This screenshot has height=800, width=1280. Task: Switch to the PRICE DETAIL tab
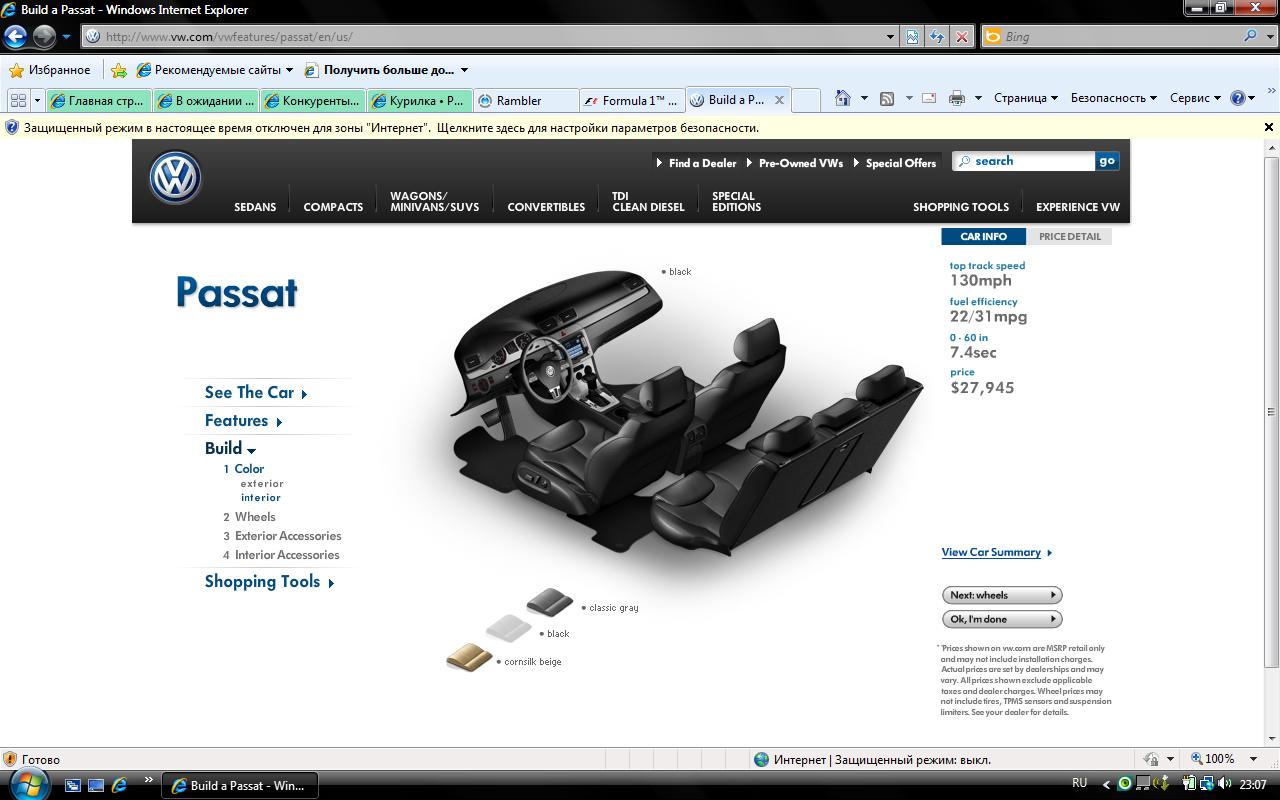pyautogui.click(x=1069, y=237)
